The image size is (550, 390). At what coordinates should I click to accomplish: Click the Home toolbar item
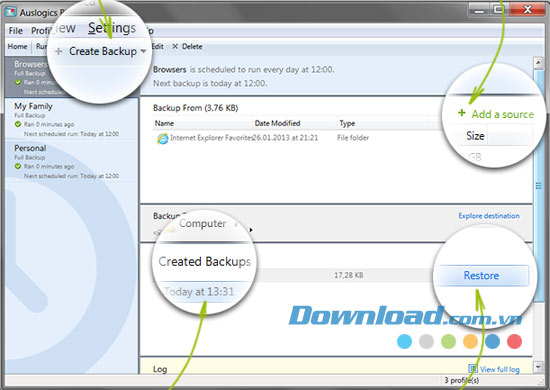[x=17, y=46]
